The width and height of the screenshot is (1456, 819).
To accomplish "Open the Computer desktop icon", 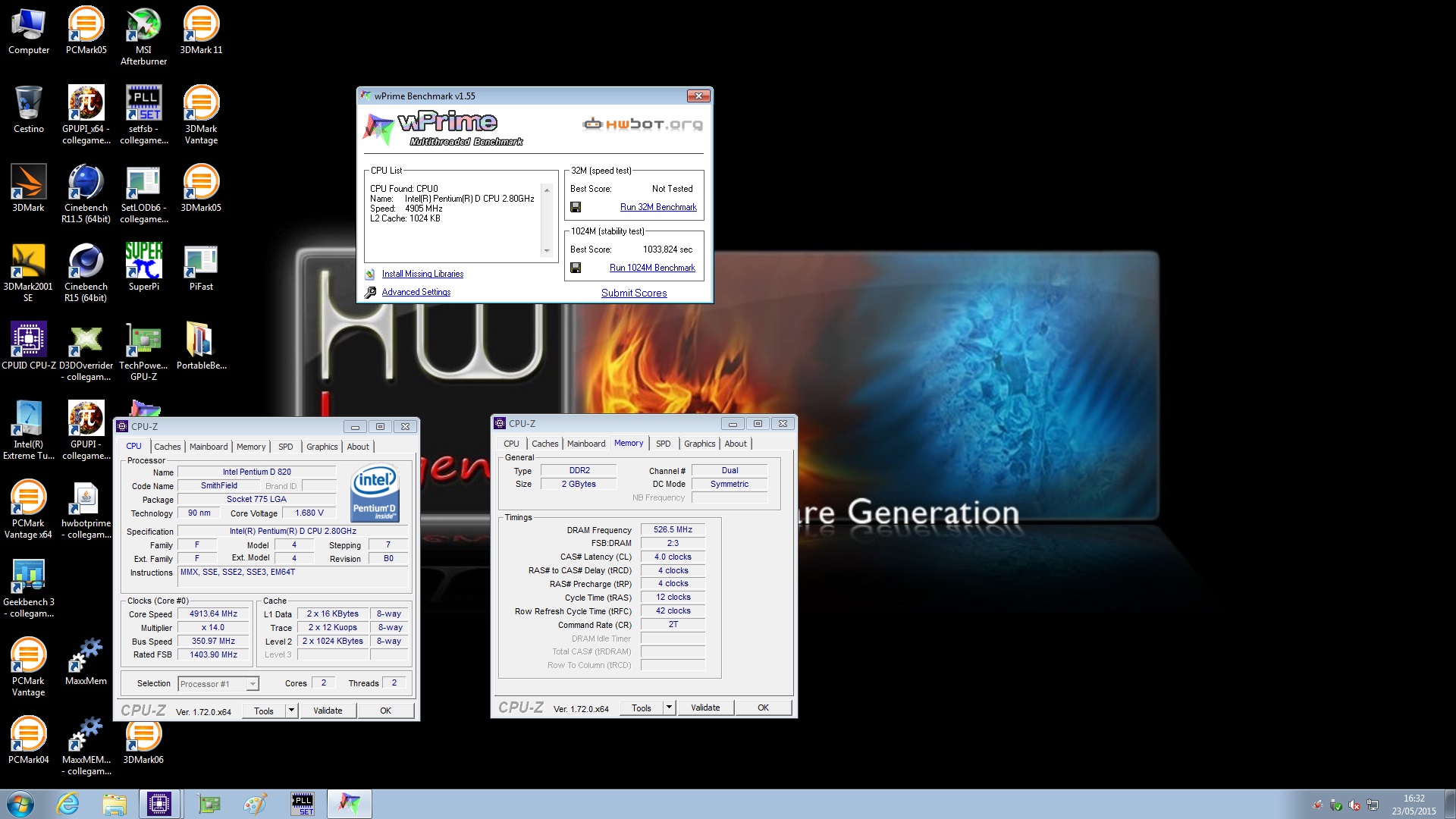I will click(x=29, y=30).
